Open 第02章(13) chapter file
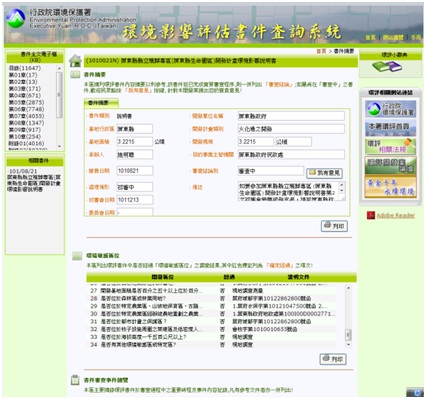This screenshot has height=399, width=426. coord(23,82)
